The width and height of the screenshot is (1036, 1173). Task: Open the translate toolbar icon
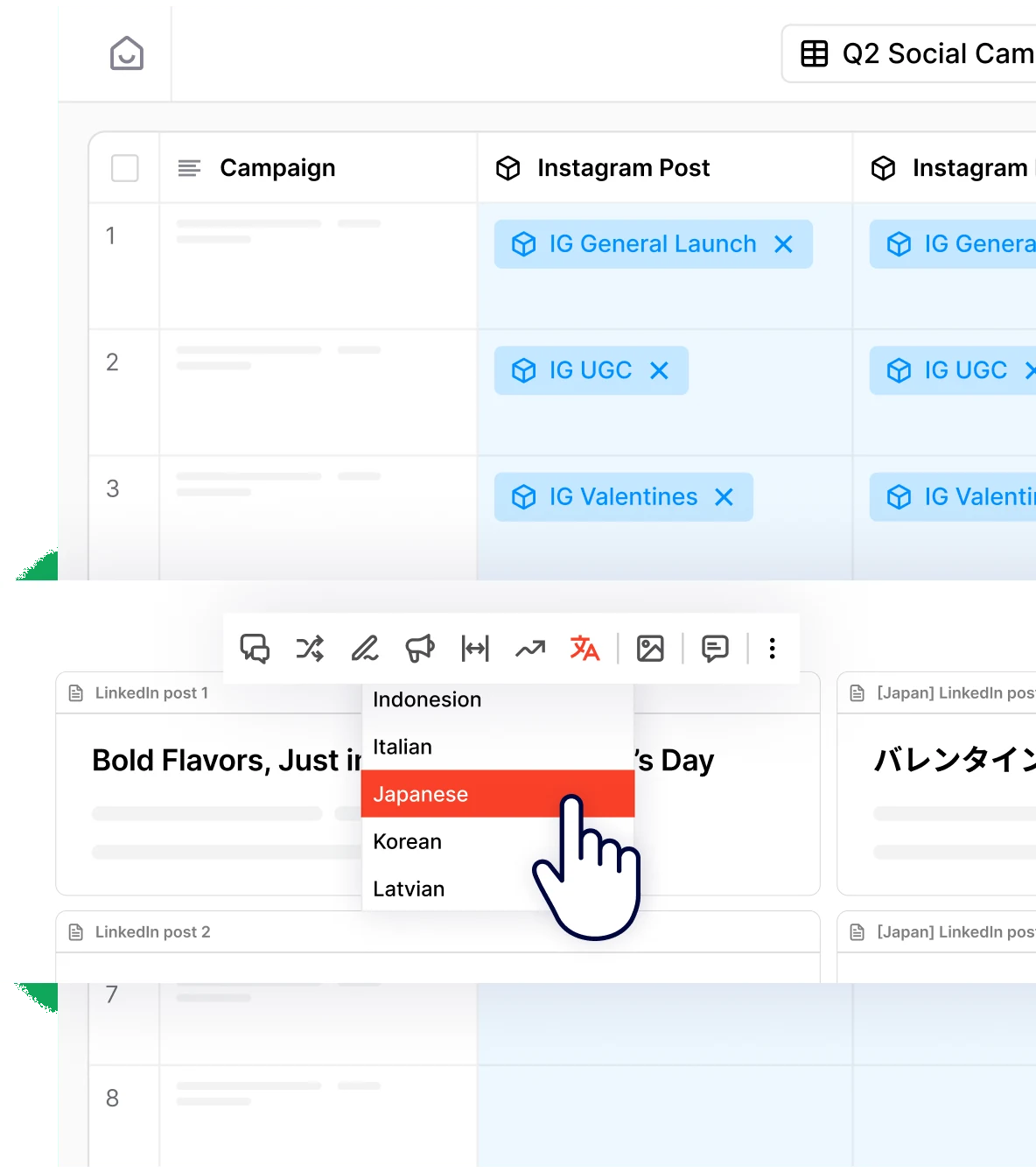pos(584,649)
